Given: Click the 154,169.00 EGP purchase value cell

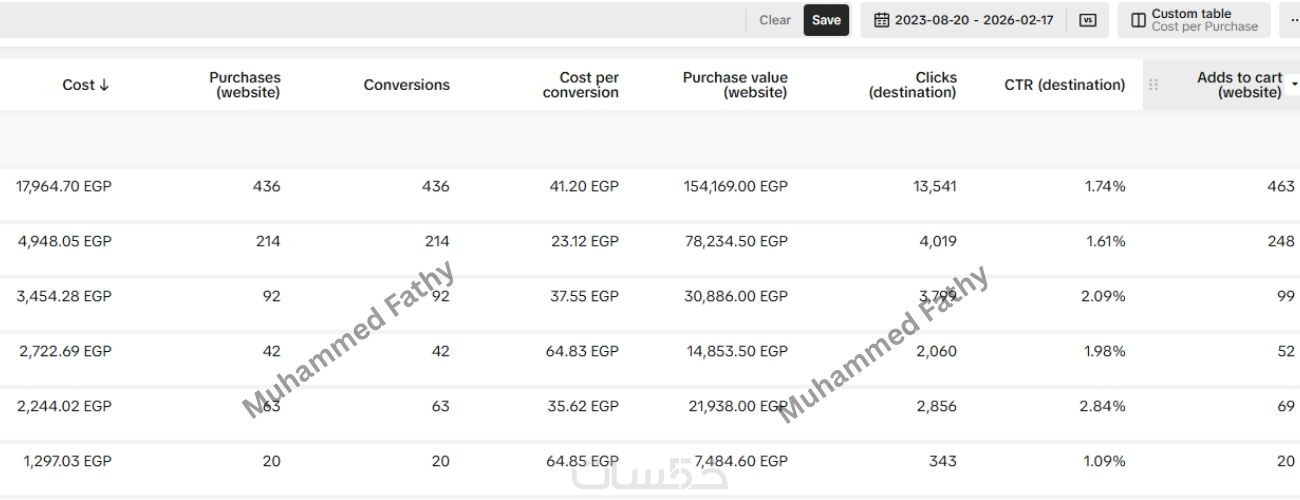Looking at the screenshot, I should [x=735, y=186].
